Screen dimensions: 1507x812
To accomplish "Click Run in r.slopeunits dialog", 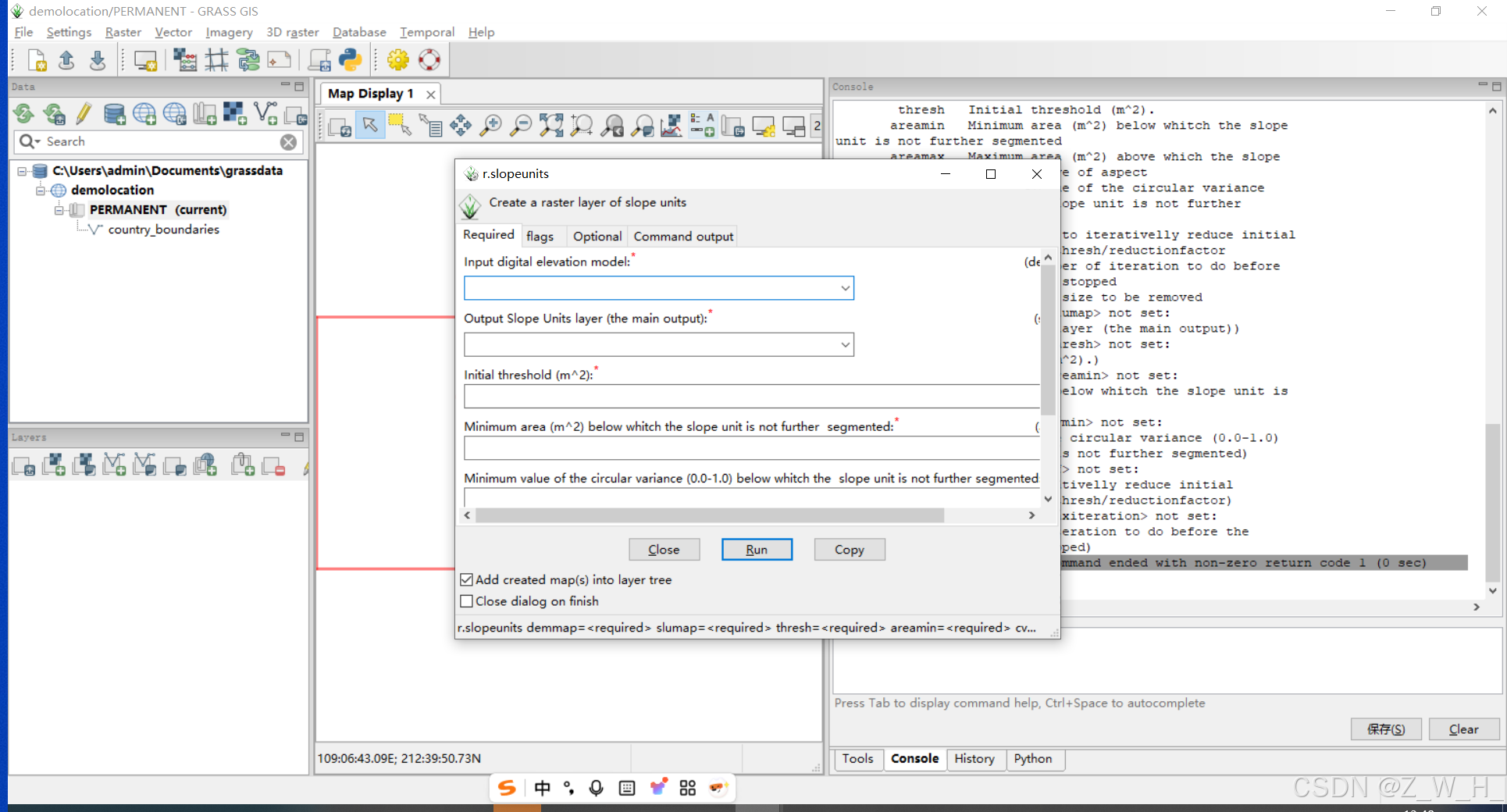I will (757, 550).
